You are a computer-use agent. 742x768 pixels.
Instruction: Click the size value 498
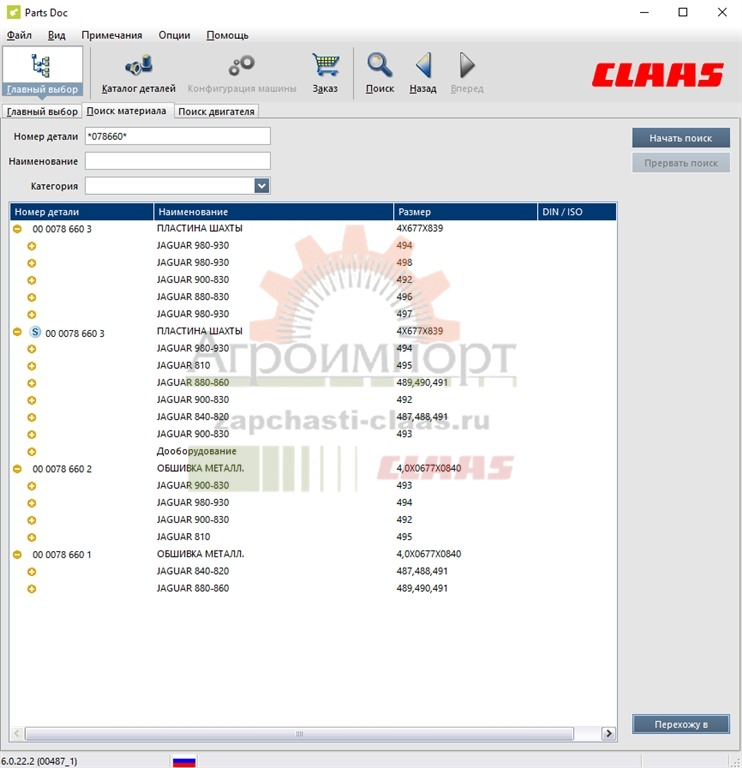pyautogui.click(x=404, y=263)
